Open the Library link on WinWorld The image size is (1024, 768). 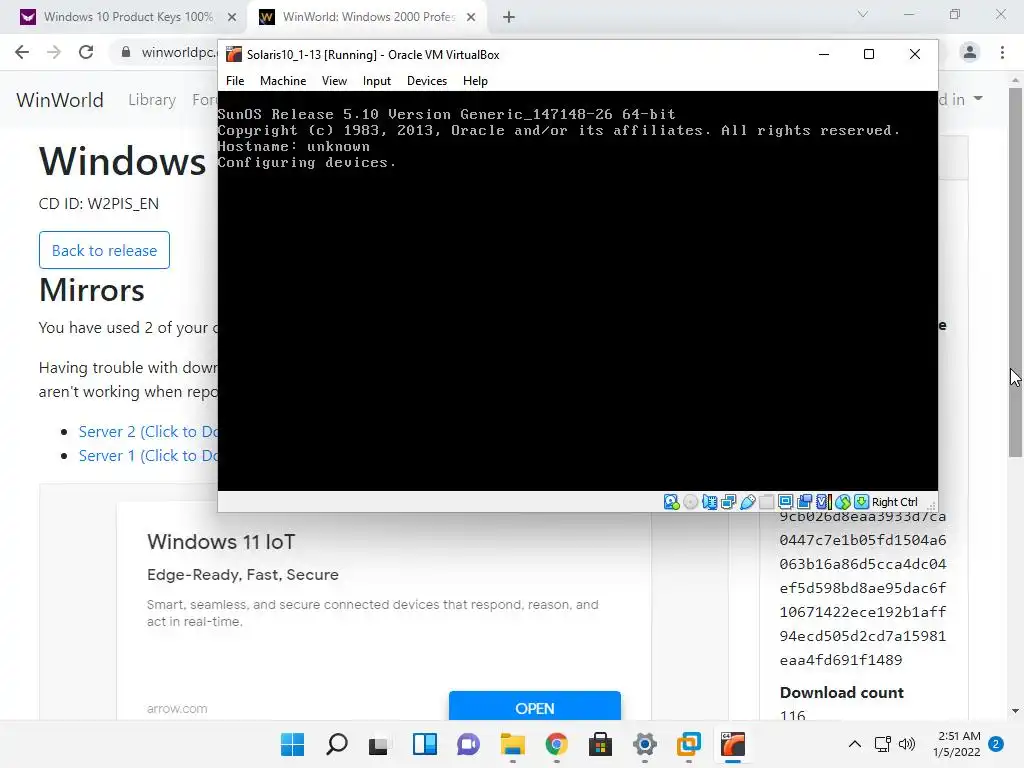pyautogui.click(x=152, y=100)
